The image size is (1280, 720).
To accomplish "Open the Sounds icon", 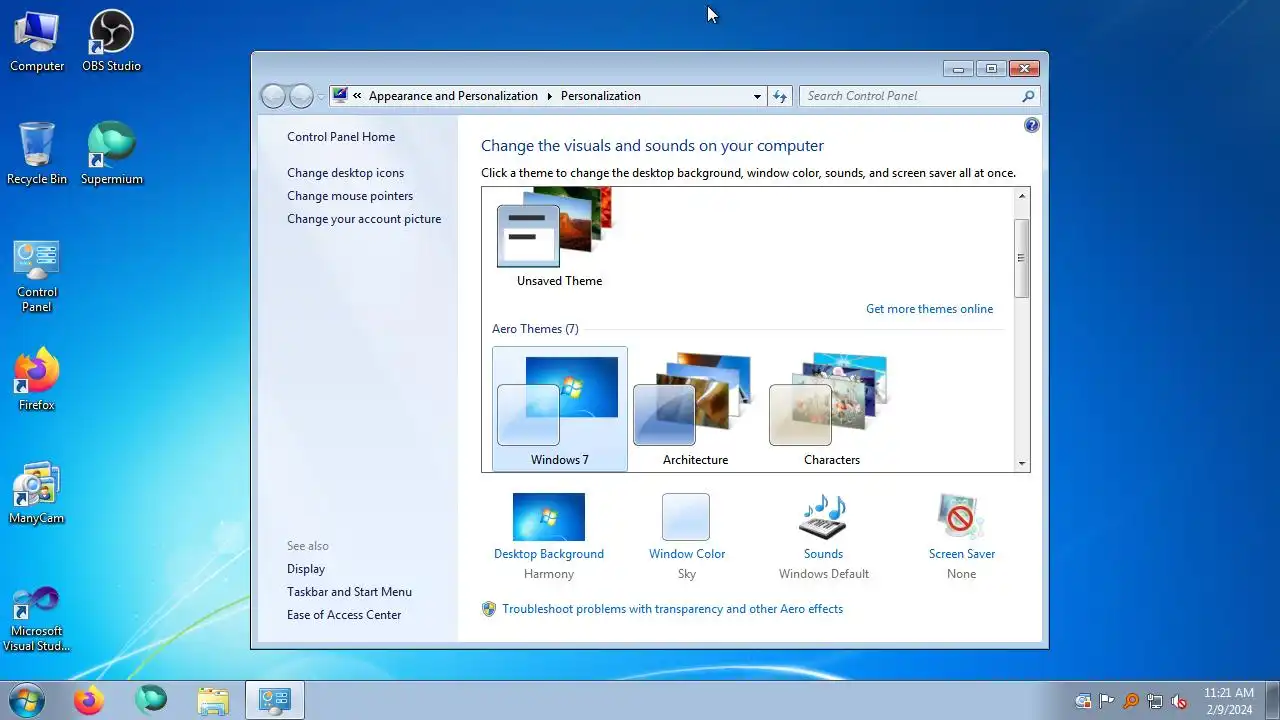I will pos(823,517).
